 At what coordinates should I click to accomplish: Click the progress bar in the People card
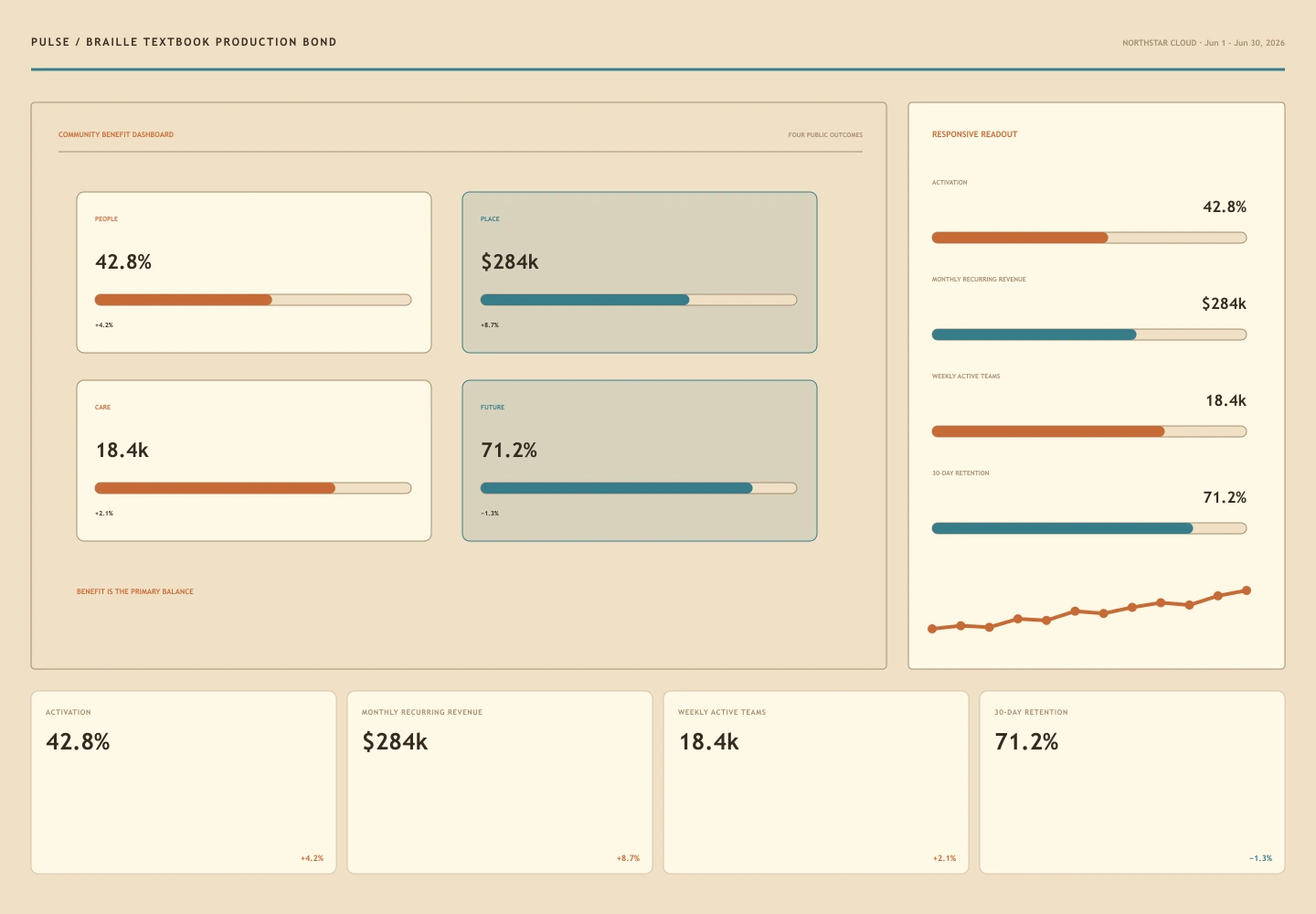tap(253, 300)
